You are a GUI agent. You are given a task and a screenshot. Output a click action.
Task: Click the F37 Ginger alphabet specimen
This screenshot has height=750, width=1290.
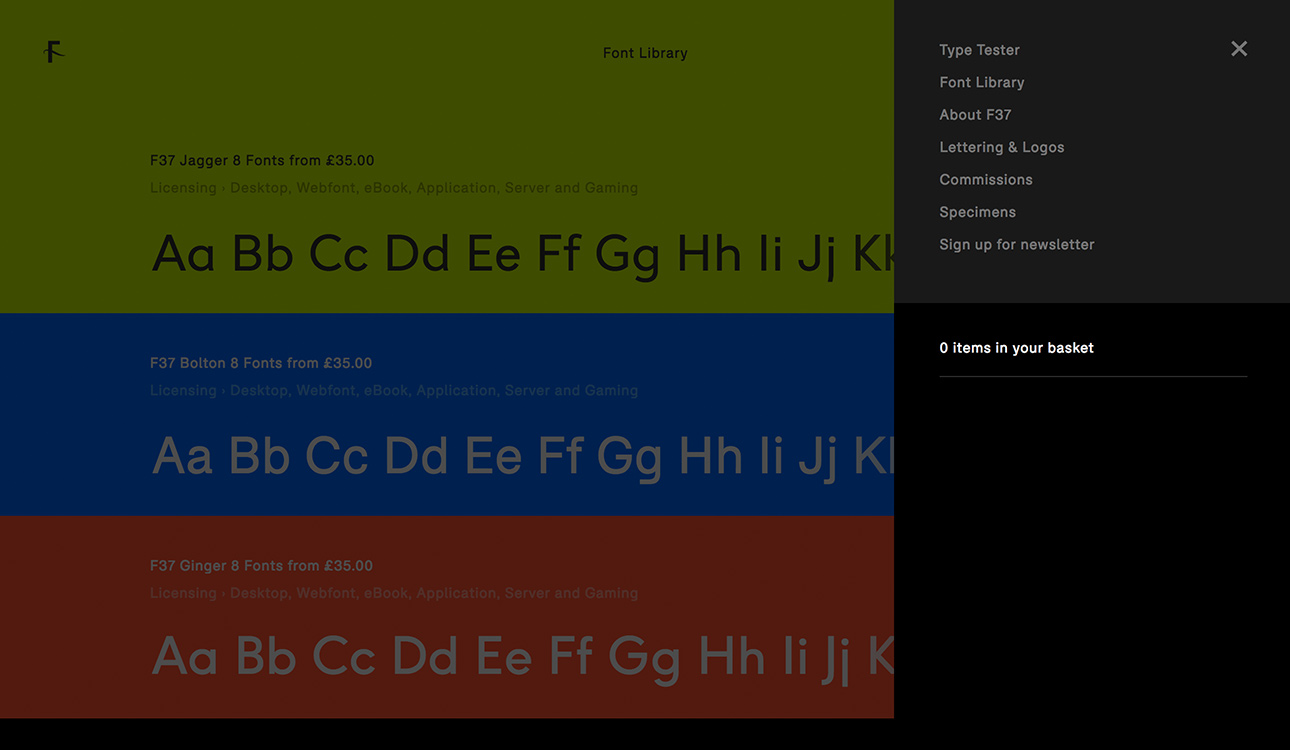click(522, 658)
